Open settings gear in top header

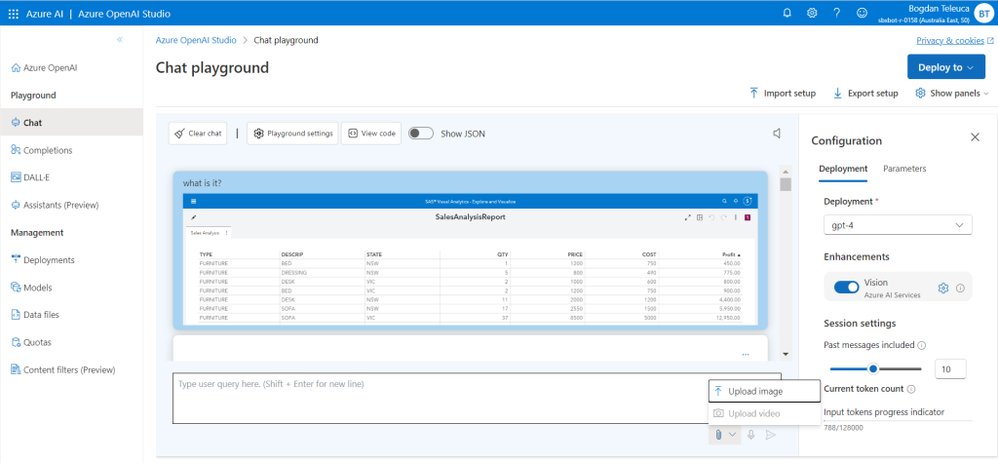click(812, 13)
